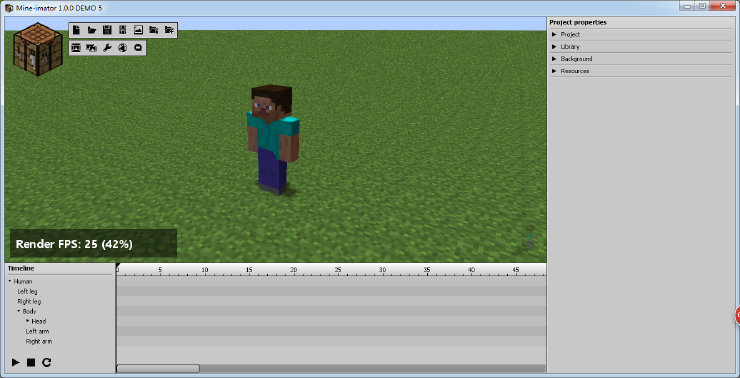
Task: Stop the animation playback
Action: 31,362
